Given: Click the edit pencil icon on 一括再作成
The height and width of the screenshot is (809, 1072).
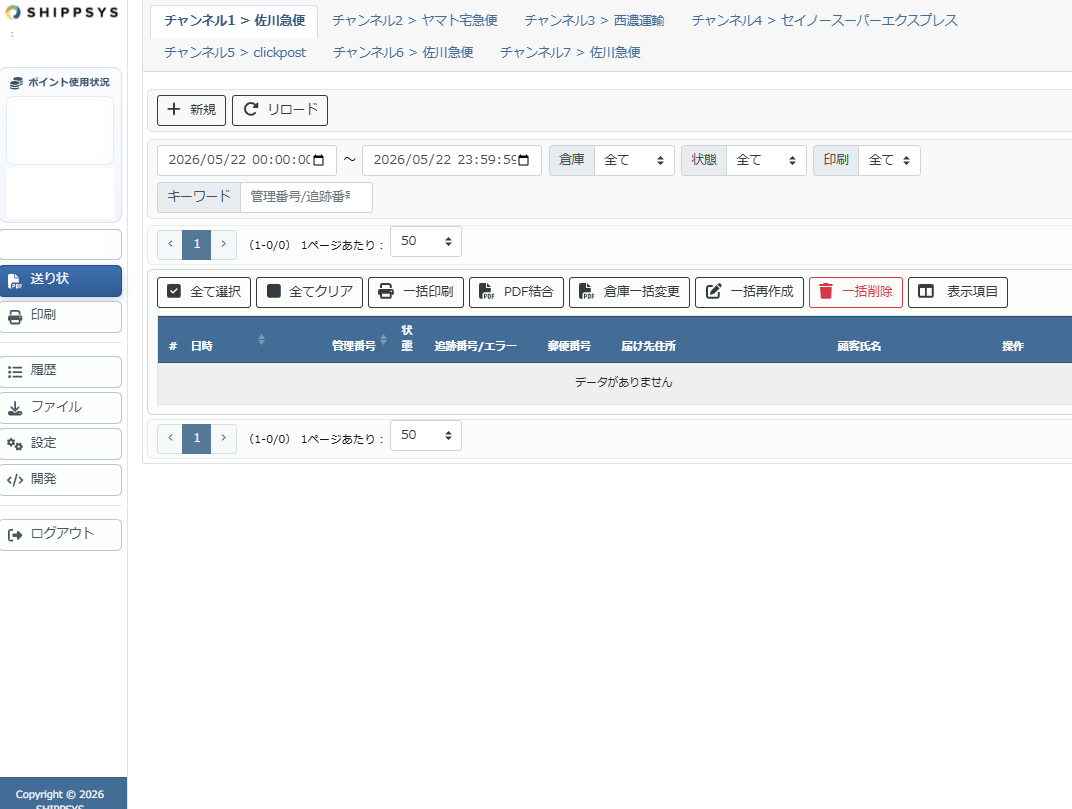Looking at the screenshot, I should pyautogui.click(x=713, y=291).
